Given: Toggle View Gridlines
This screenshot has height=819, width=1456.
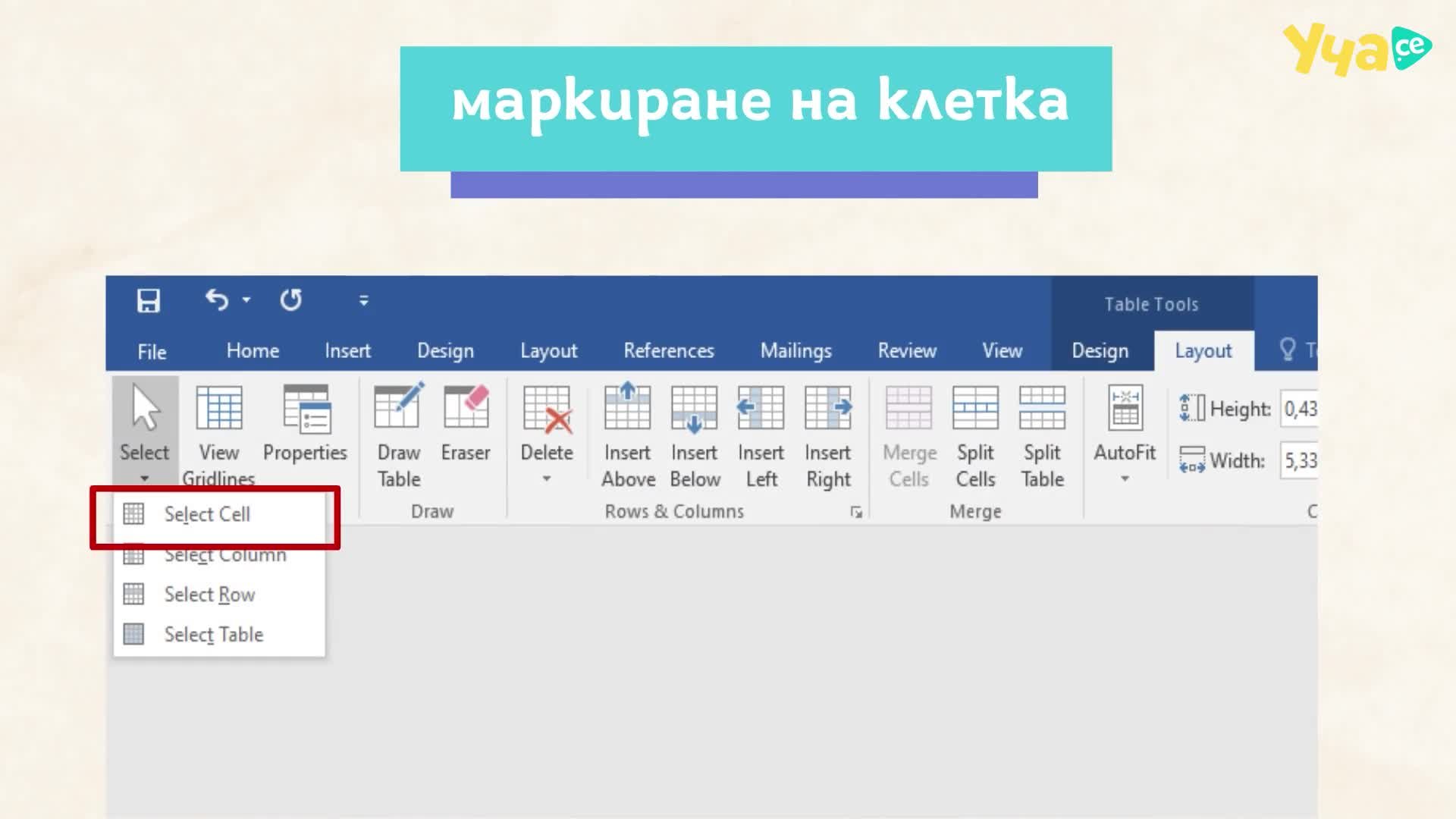Looking at the screenshot, I should click(218, 435).
